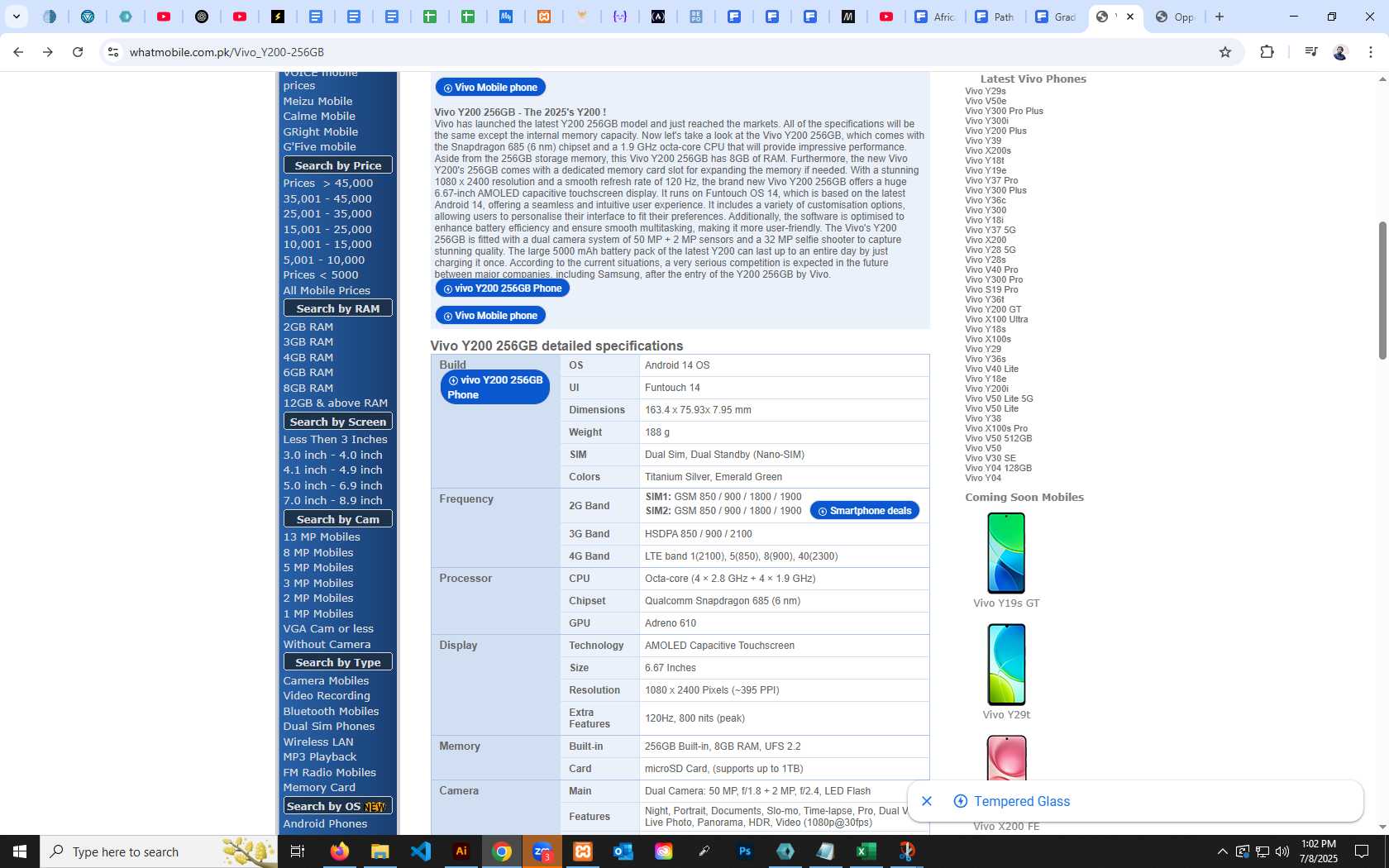Click the Vivo Mobile phone button below the description

490,316
